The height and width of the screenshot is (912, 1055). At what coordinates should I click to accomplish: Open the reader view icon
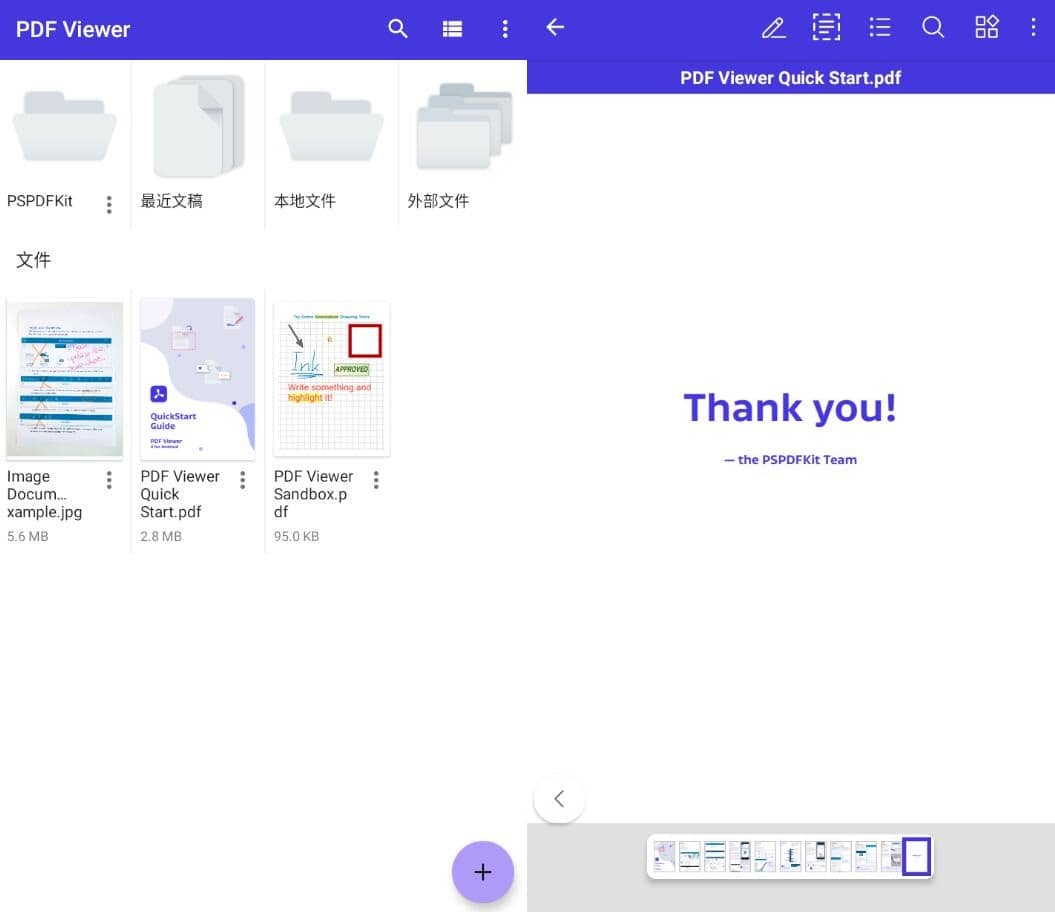pyautogui.click(x=826, y=28)
